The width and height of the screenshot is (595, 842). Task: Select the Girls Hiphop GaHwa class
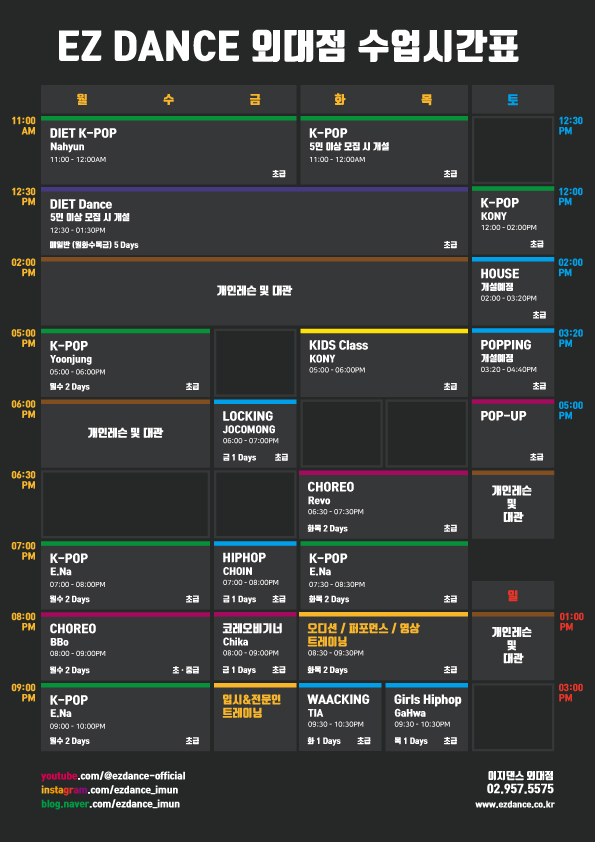coord(427,717)
